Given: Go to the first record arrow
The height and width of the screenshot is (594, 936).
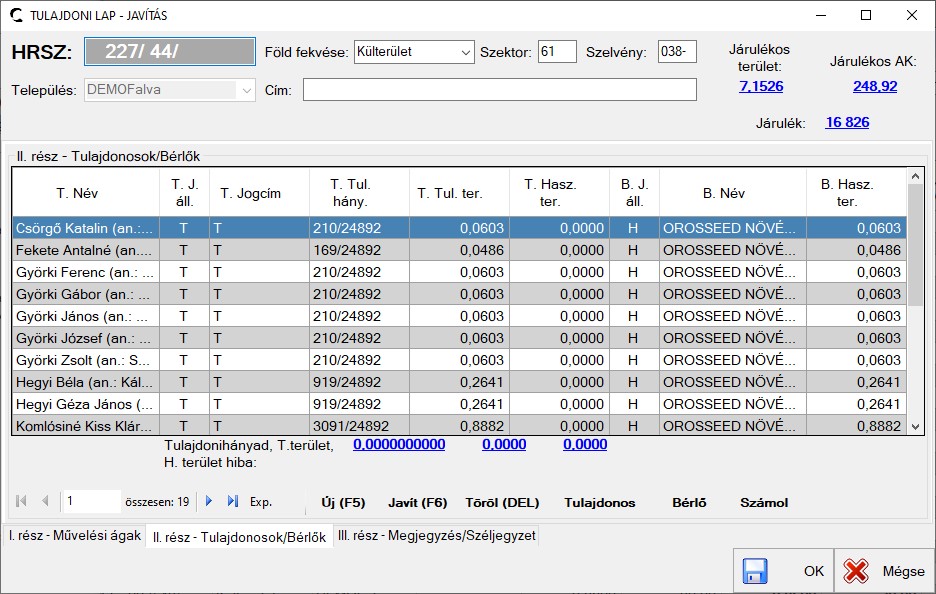Looking at the screenshot, I should 22,501.
